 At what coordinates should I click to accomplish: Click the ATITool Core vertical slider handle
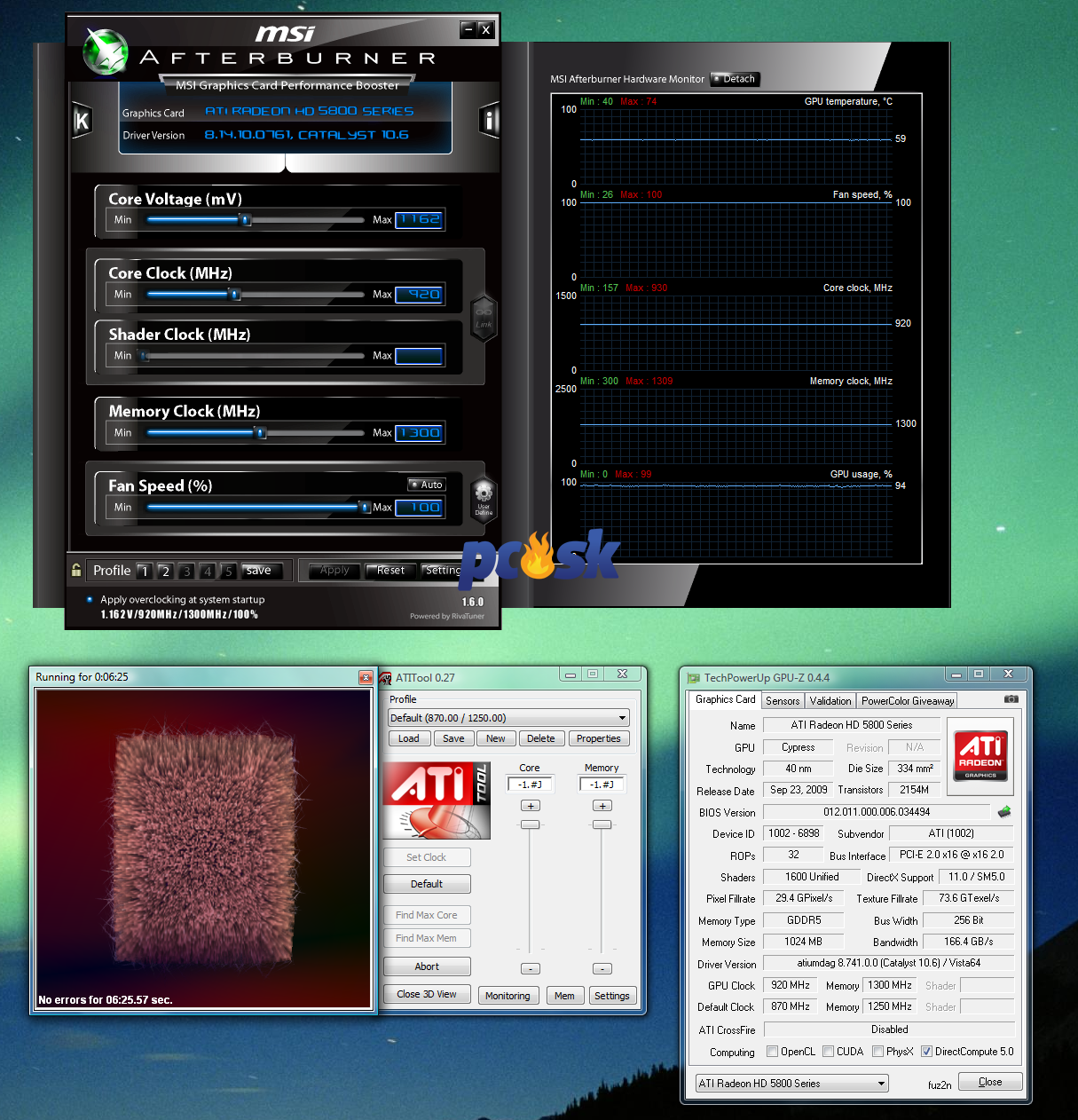click(x=530, y=824)
